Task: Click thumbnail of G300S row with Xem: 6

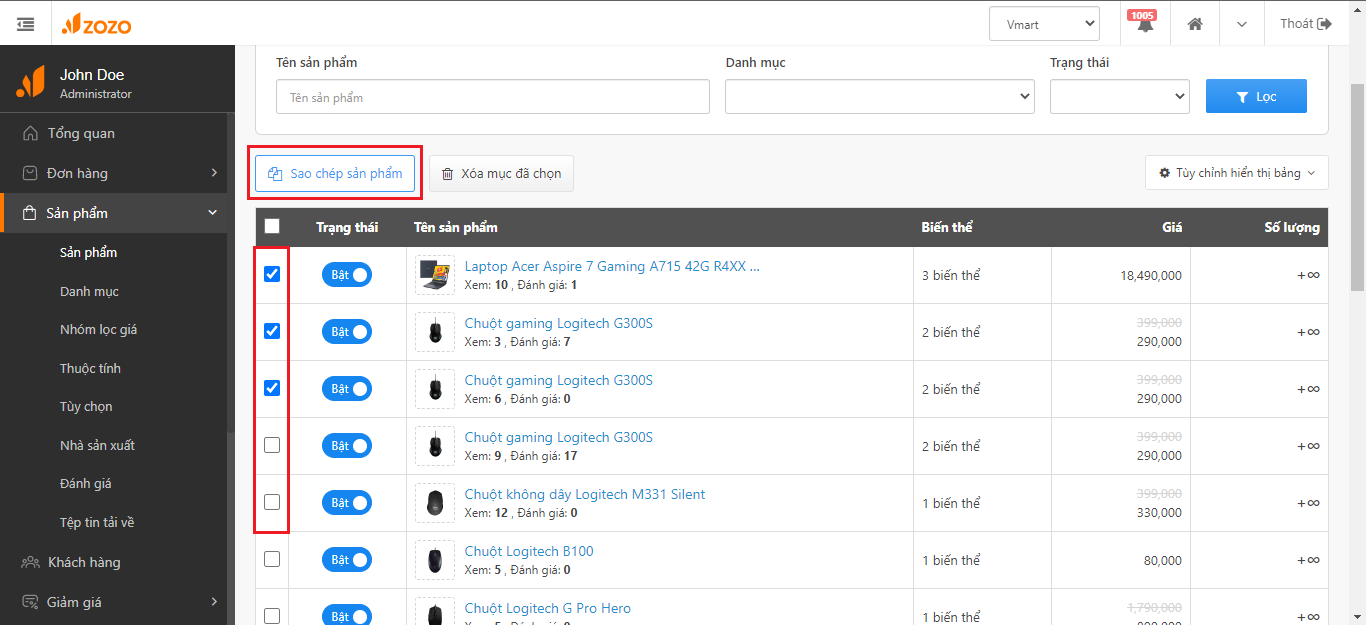Action: [435, 389]
